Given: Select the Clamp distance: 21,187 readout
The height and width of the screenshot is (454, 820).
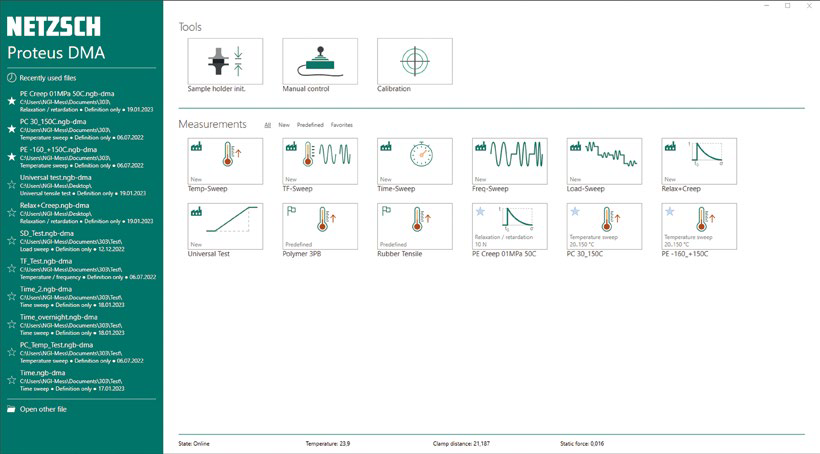Looking at the screenshot, I should (x=461, y=444).
